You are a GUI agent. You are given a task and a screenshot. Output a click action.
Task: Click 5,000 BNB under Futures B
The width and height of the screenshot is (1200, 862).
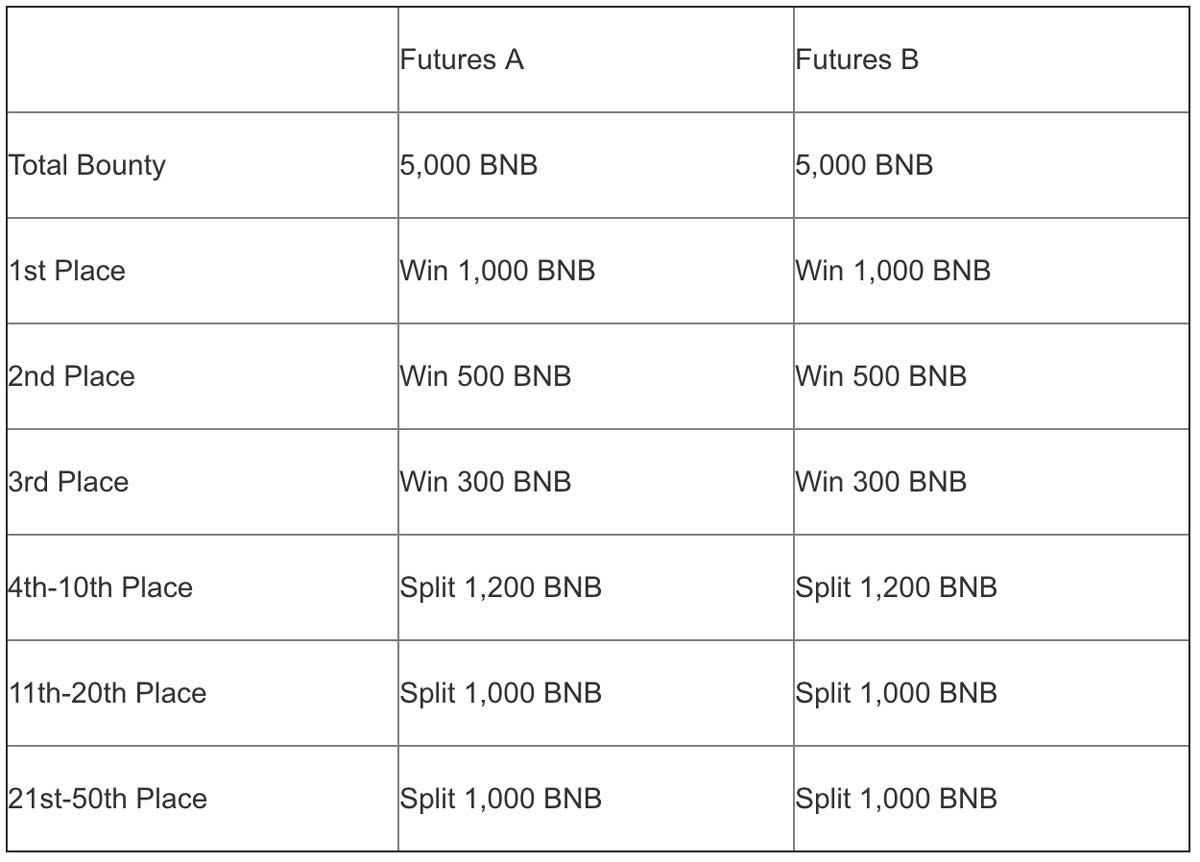point(865,165)
